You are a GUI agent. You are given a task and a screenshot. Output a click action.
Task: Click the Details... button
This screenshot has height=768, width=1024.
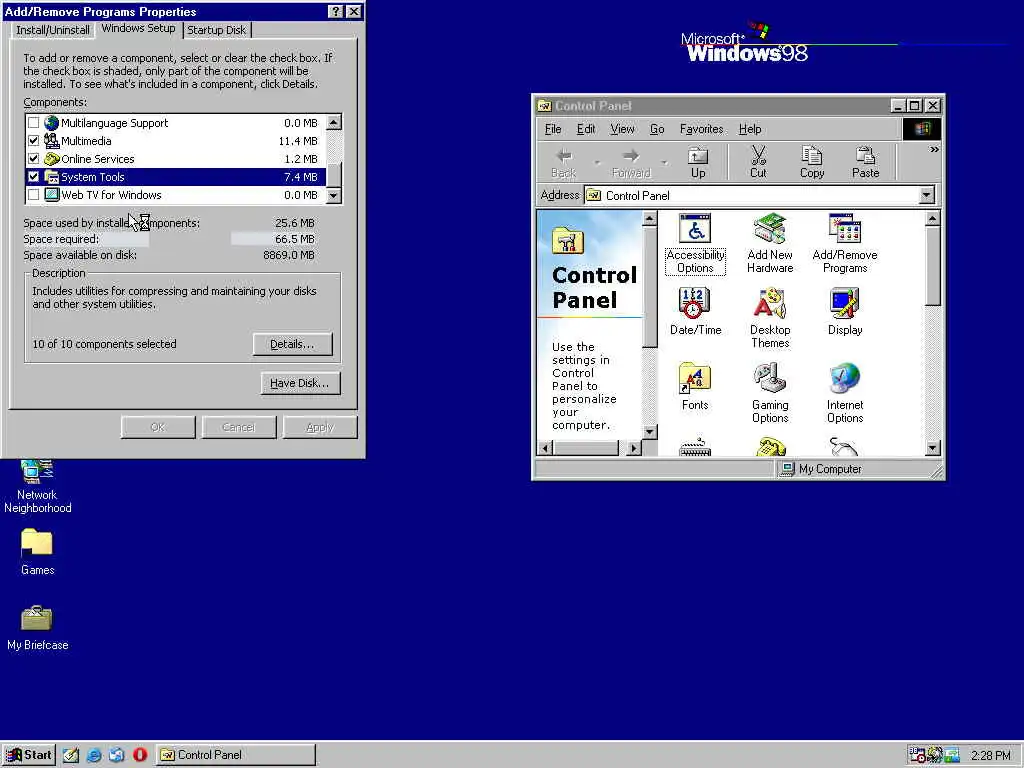point(293,344)
